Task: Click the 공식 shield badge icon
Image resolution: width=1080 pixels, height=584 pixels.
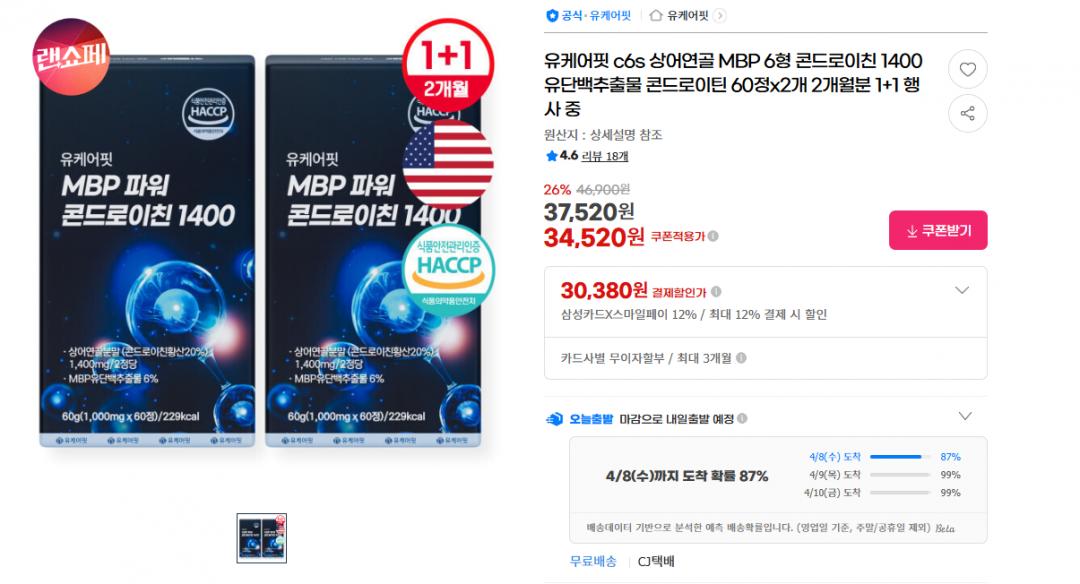Action: point(552,15)
